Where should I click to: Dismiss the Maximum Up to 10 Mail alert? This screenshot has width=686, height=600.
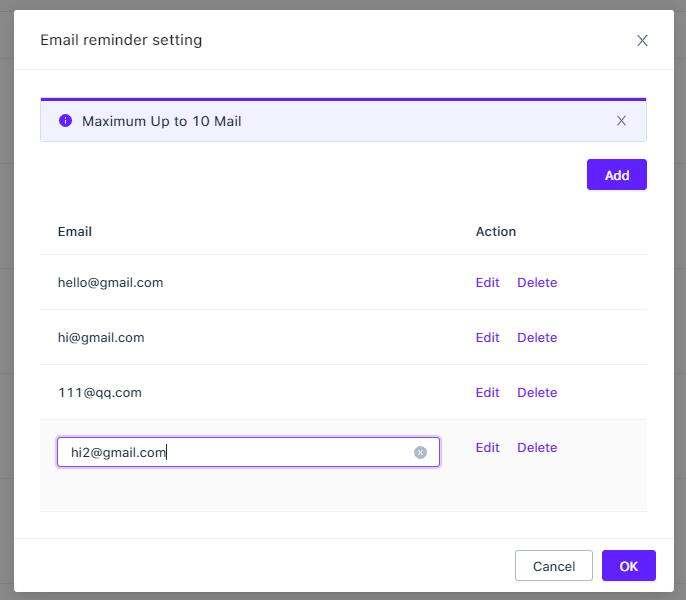[x=621, y=120]
